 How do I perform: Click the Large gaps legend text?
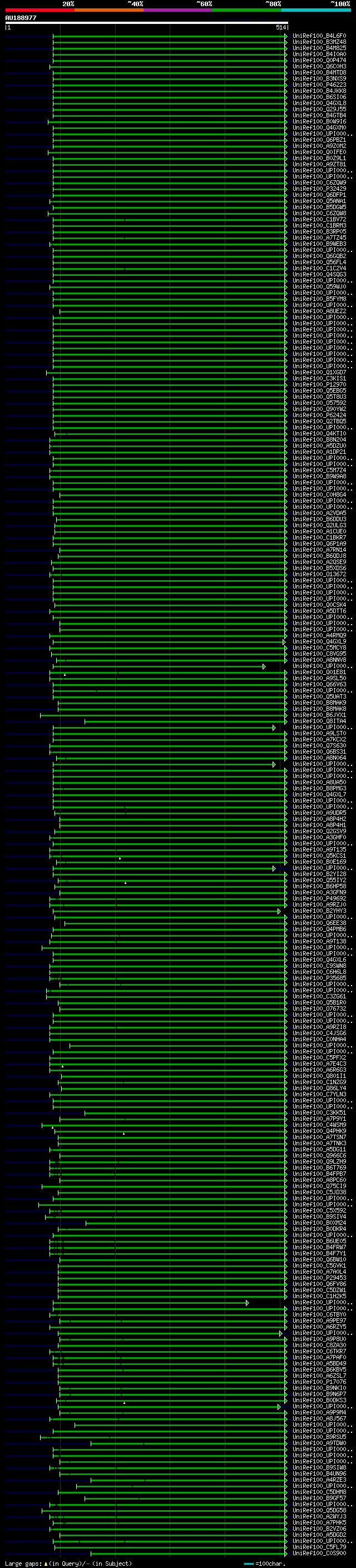click(23, 1563)
